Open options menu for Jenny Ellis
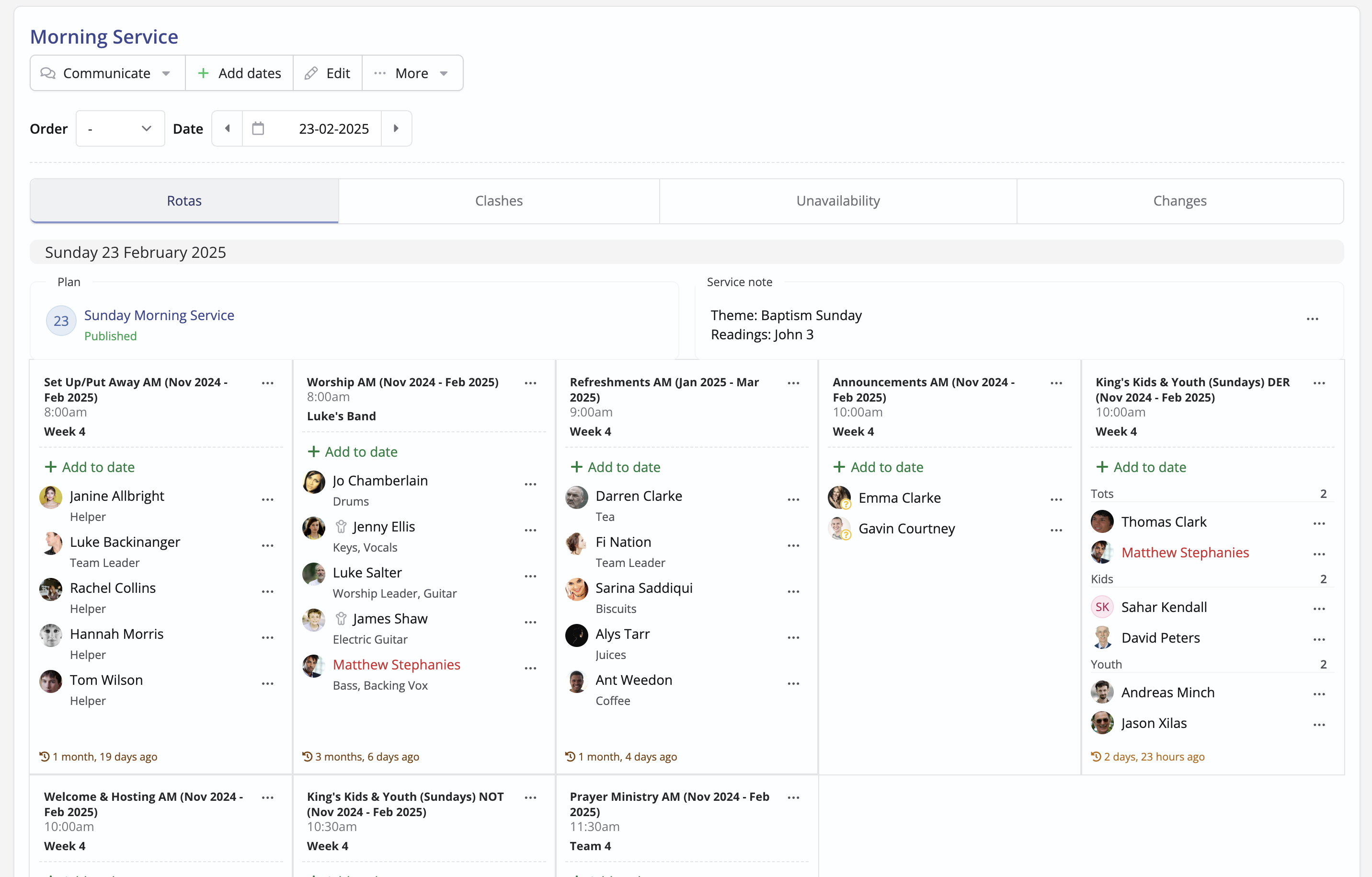The image size is (1372, 877). point(530,530)
